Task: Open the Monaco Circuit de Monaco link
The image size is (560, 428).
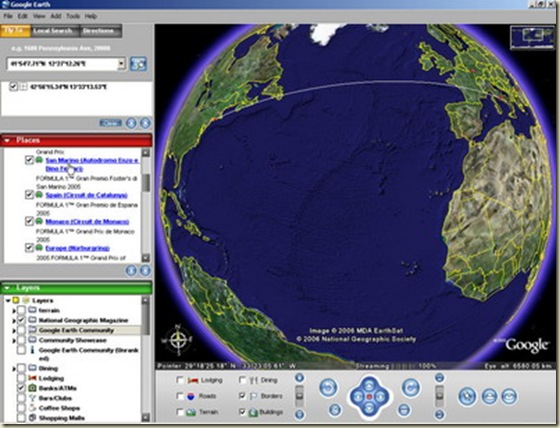Action: (x=87, y=222)
